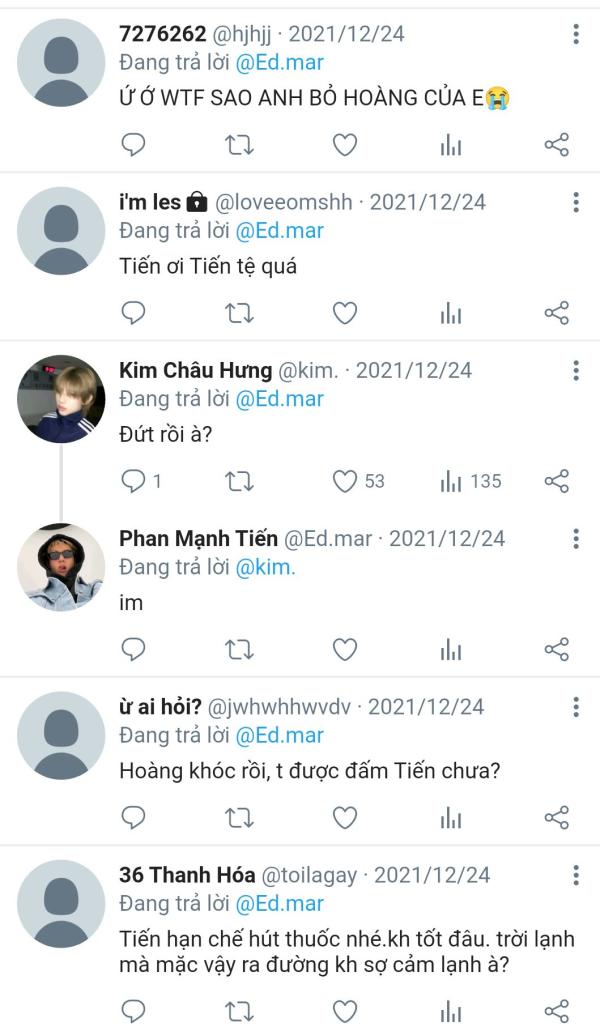Retweet the "Tiến ơi Tiến tệ quá" post
Screen dimensions: 600x1027
239,313
